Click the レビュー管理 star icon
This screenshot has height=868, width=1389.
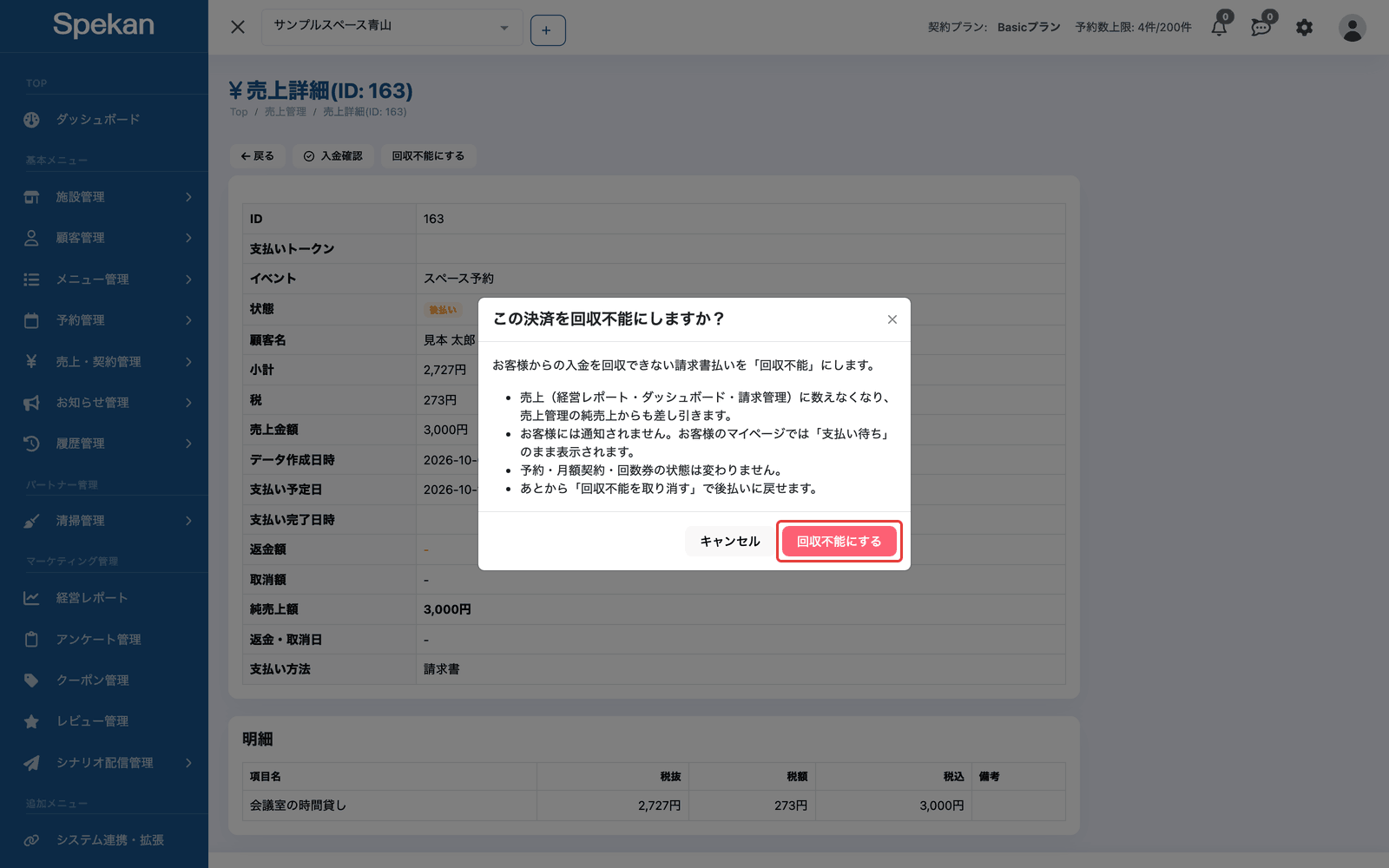click(x=31, y=721)
